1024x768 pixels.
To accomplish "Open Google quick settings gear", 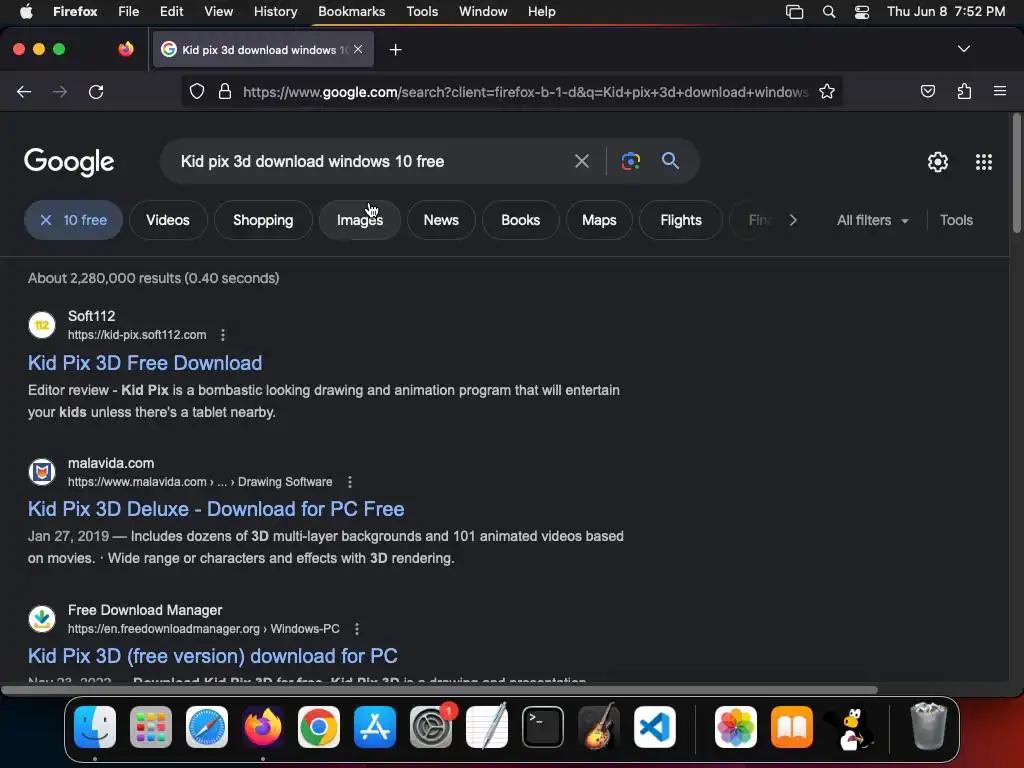I will pyautogui.click(x=938, y=162).
